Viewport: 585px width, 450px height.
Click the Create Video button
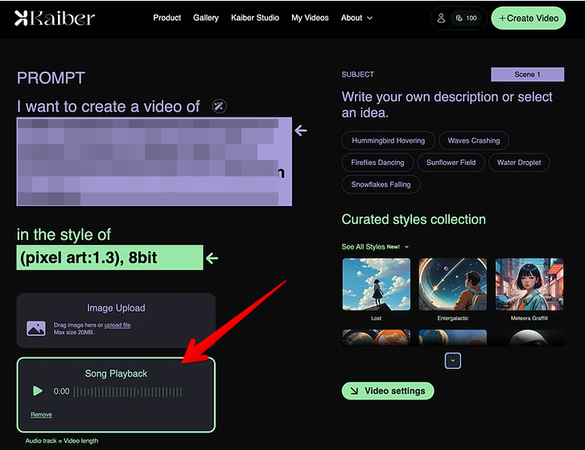(528, 18)
